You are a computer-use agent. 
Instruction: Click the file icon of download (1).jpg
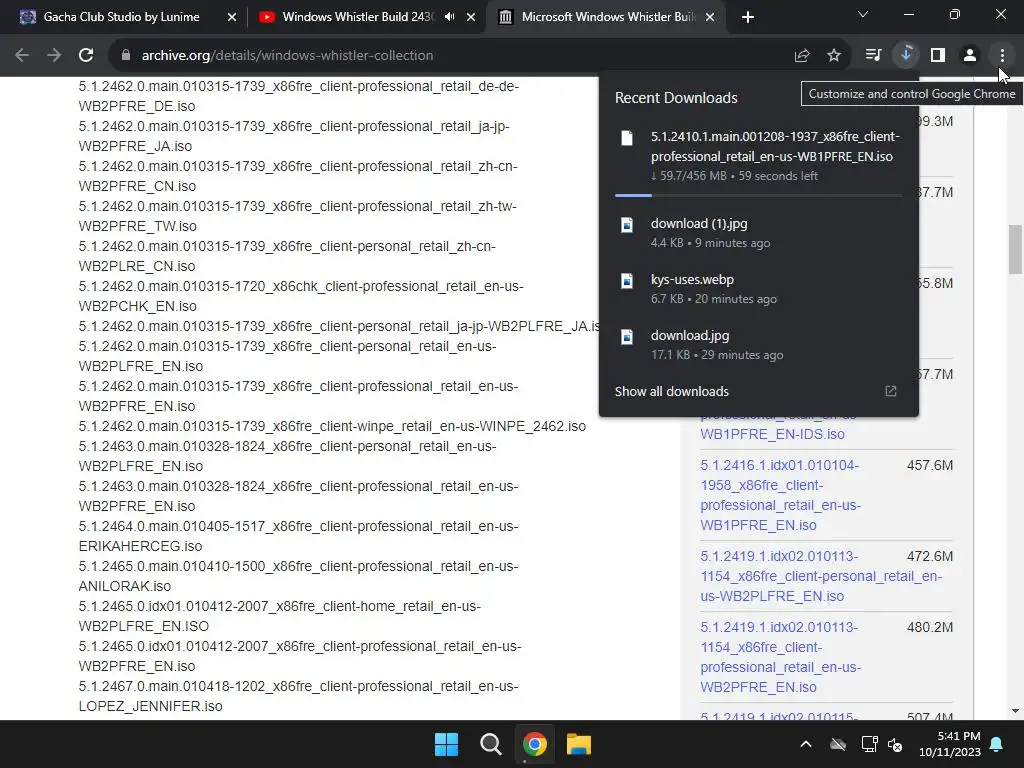coord(627,225)
